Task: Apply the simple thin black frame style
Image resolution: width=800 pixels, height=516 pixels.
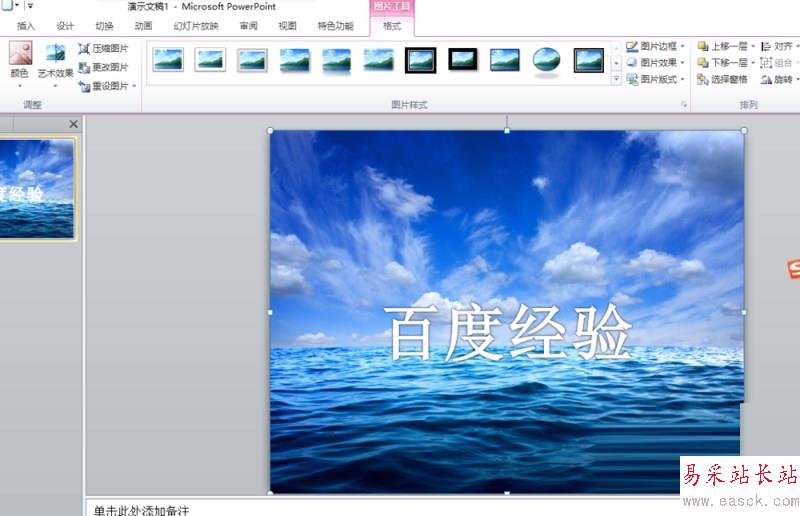Action: [x=505, y=60]
